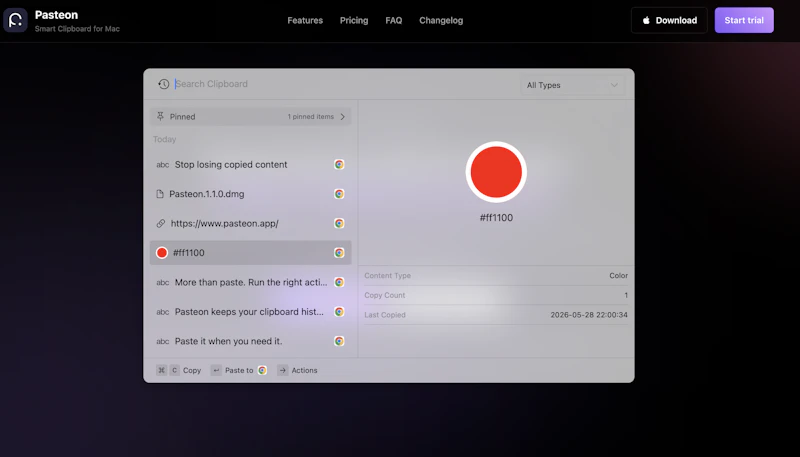Click the Return key icon in footer
This screenshot has height=457, width=800.
tap(216, 370)
